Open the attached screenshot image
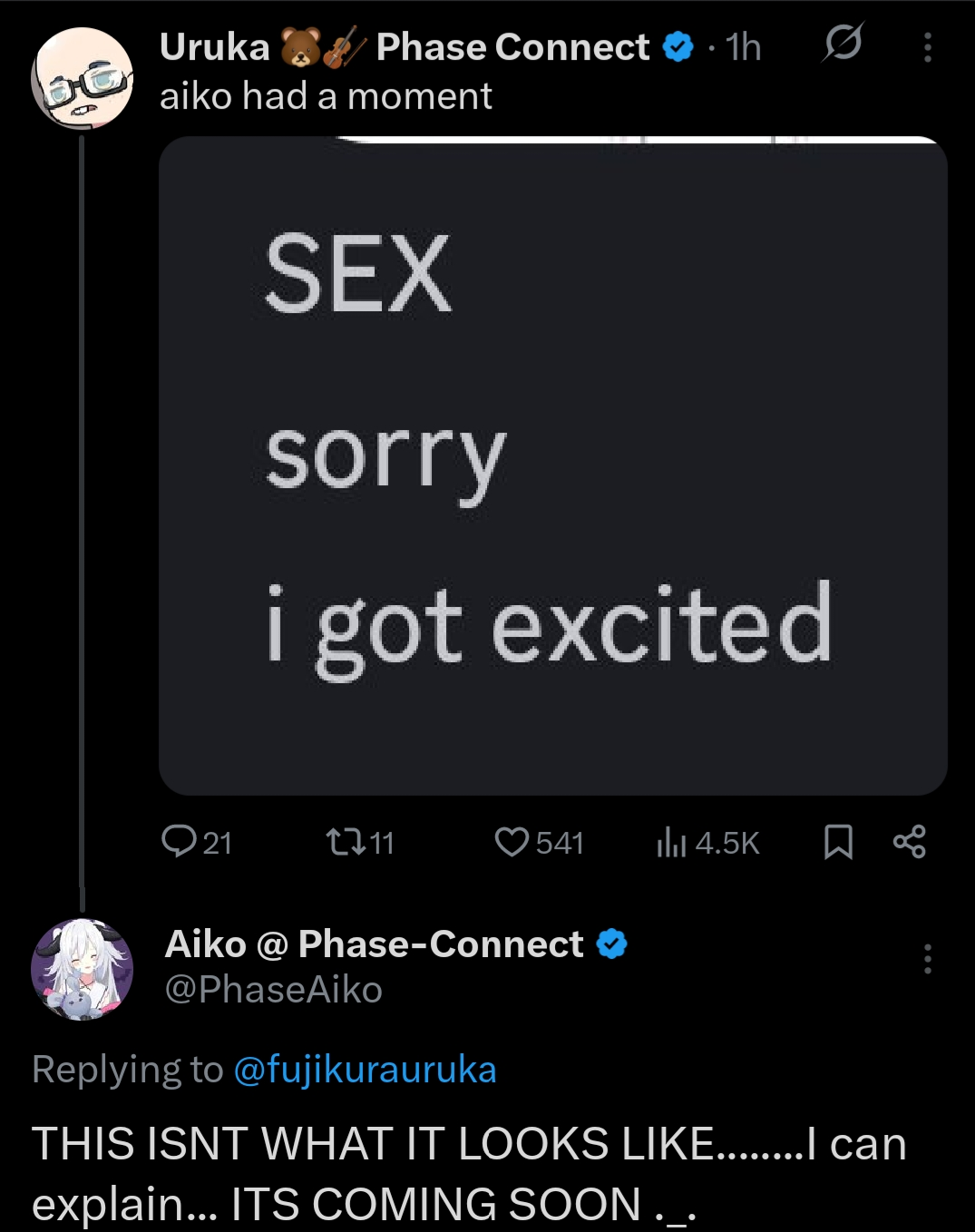Viewport: 975px width, 1232px height. click(553, 466)
